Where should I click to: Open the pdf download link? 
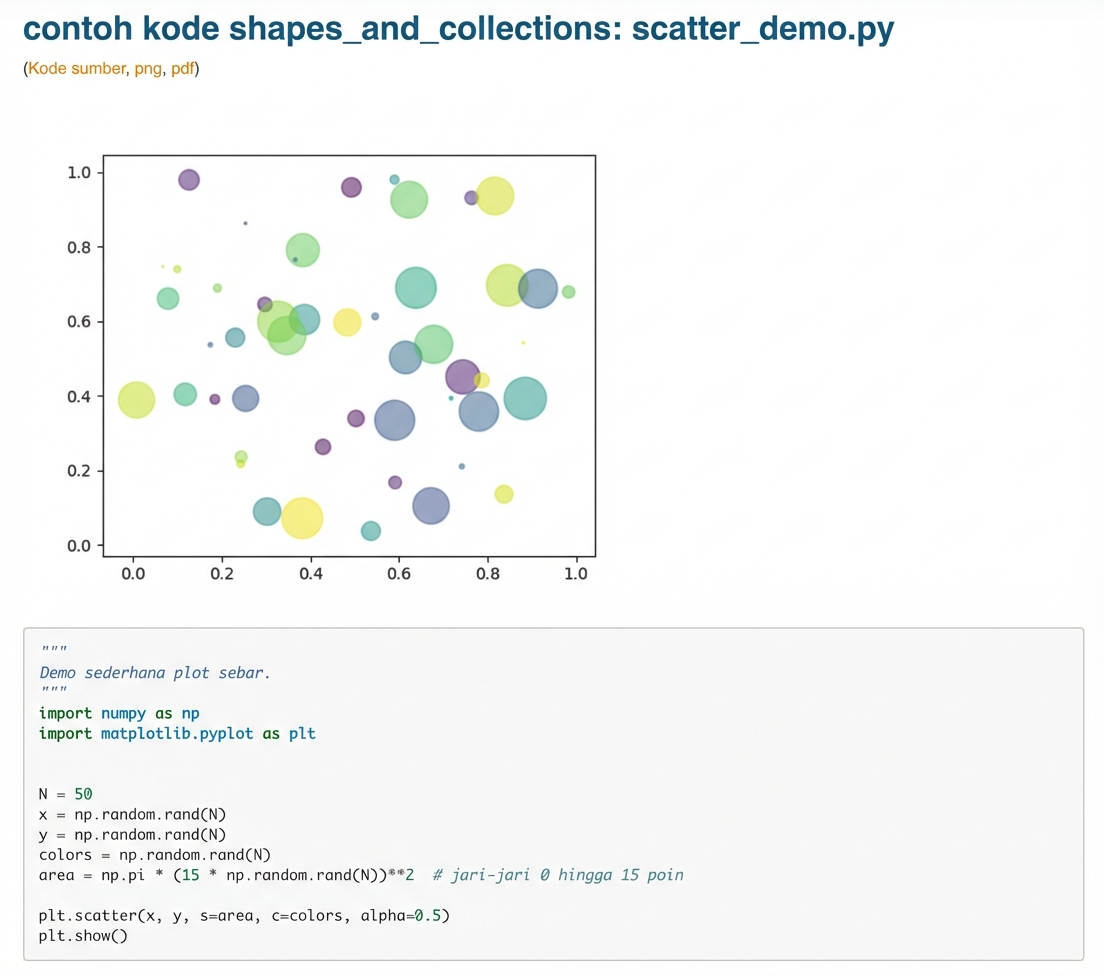(x=183, y=70)
